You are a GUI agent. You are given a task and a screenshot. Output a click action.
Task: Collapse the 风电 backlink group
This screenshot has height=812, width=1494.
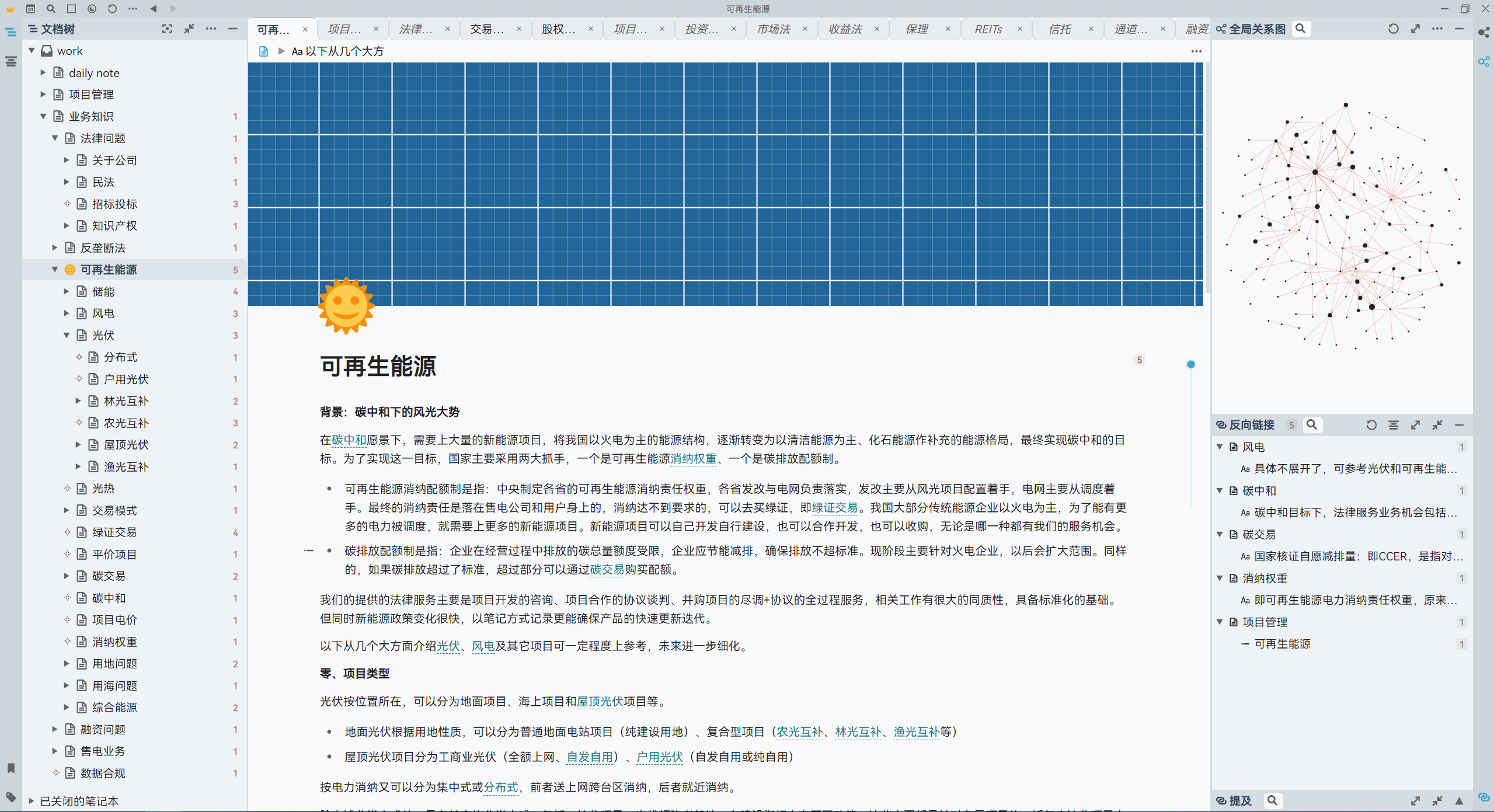tap(1220, 447)
